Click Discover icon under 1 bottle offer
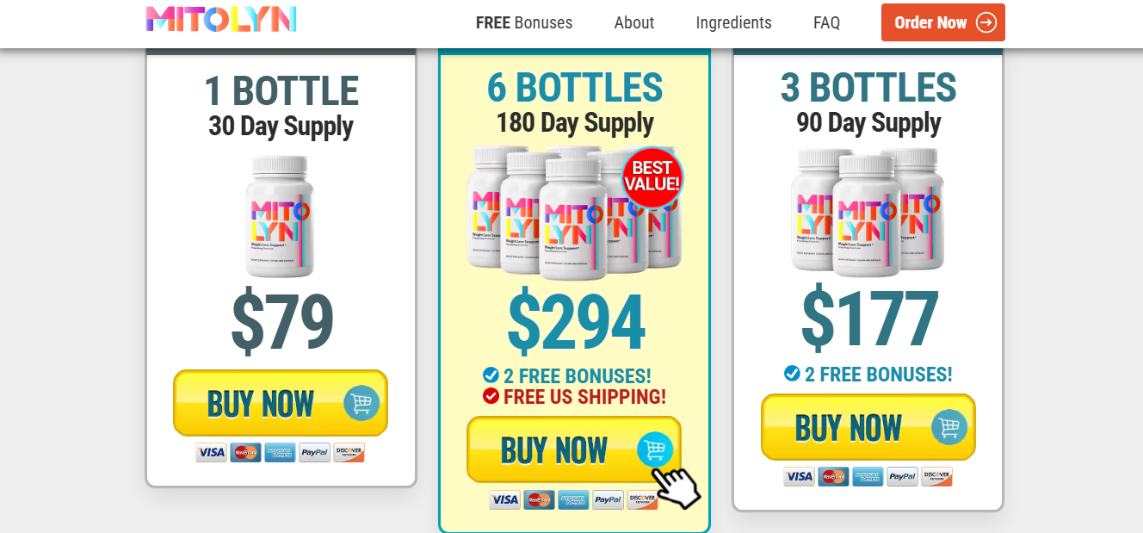The height and width of the screenshot is (533, 1143). point(349,453)
